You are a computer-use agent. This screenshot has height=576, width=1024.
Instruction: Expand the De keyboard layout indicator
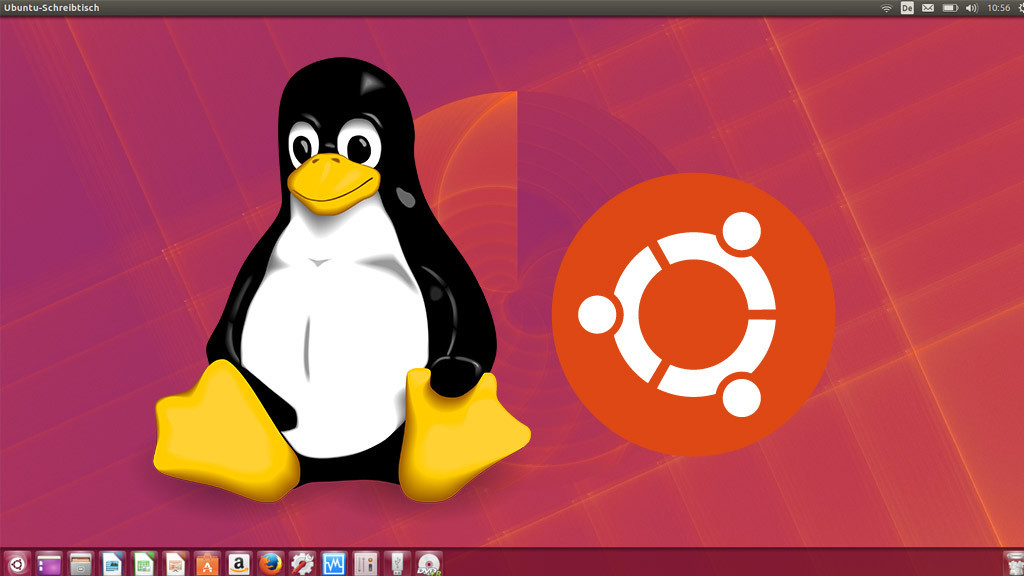[907, 8]
